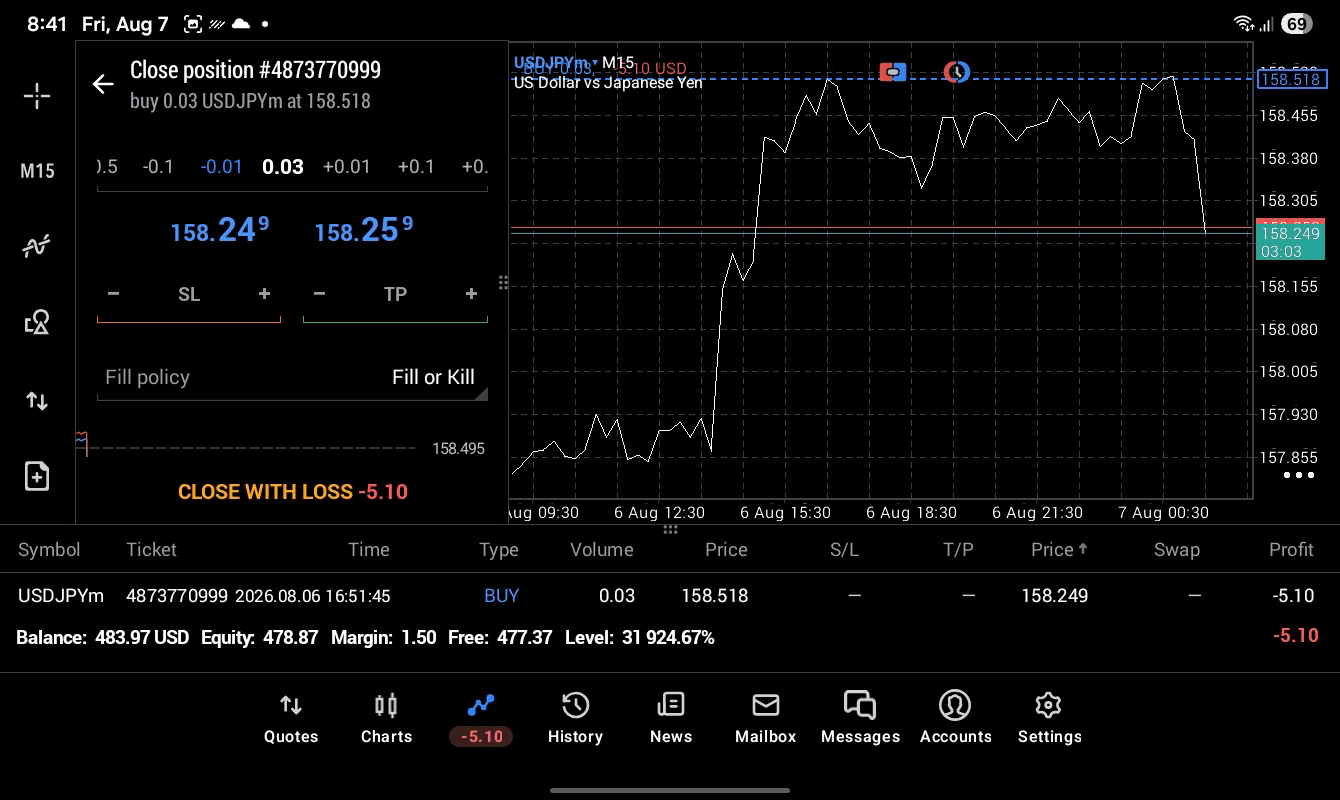Image resolution: width=1340 pixels, height=800 pixels.
Task: Tap CLOSE WITH LOSS -5.10 button
Action: (x=293, y=492)
